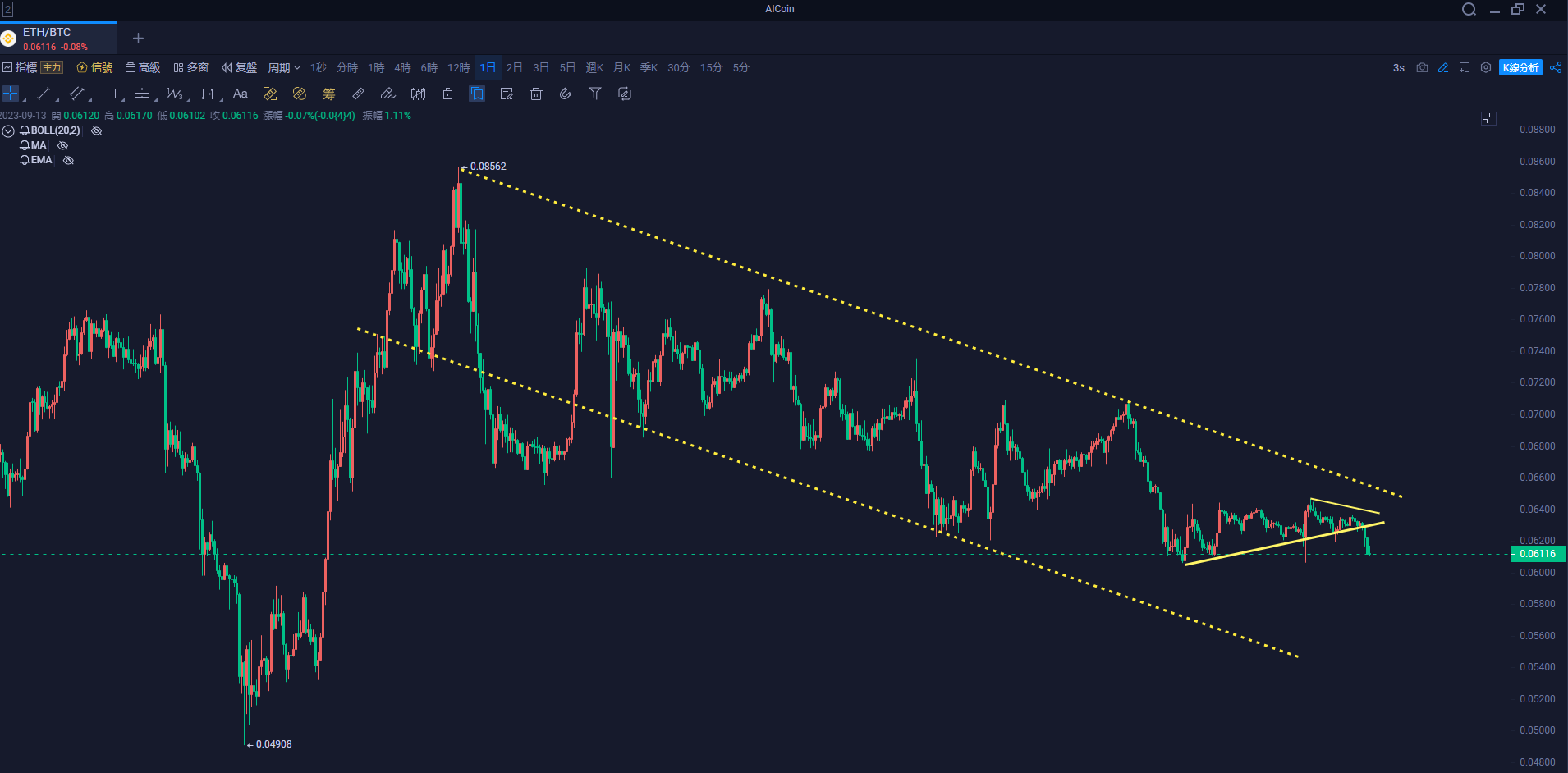Viewport: 1568px width, 773px height.
Task: Open the drawing filter funnel tool
Action: pyautogui.click(x=595, y=94)
